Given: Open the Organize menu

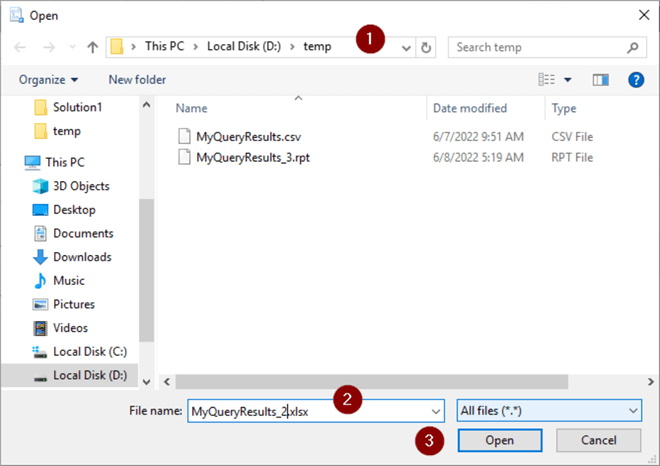Looking at the screenshot, I should tap(48, 80).
